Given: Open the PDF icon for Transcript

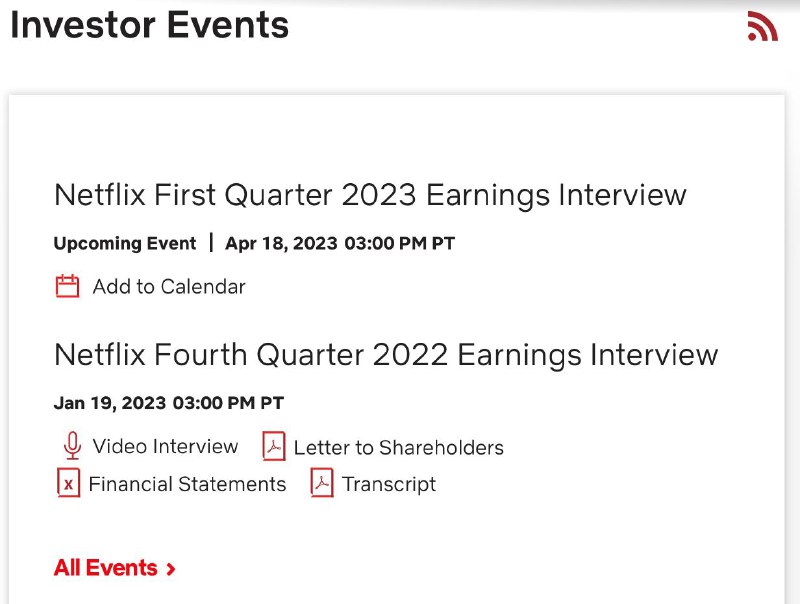Looking at the screenshot, I should pyautogui.click(x=321, y=484).
